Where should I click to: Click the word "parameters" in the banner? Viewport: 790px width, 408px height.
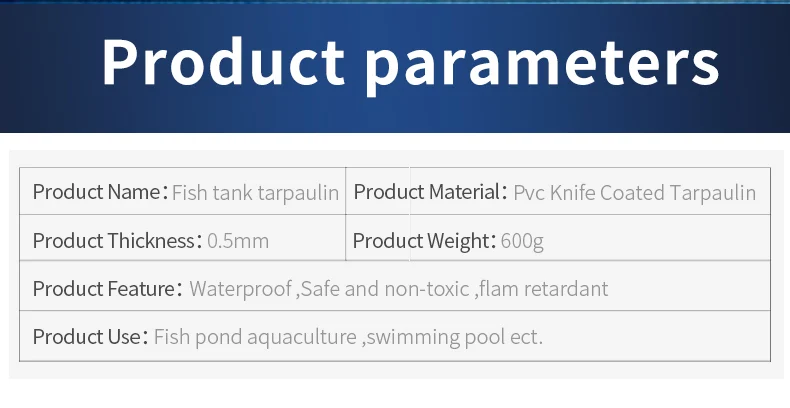pos(541,65)
